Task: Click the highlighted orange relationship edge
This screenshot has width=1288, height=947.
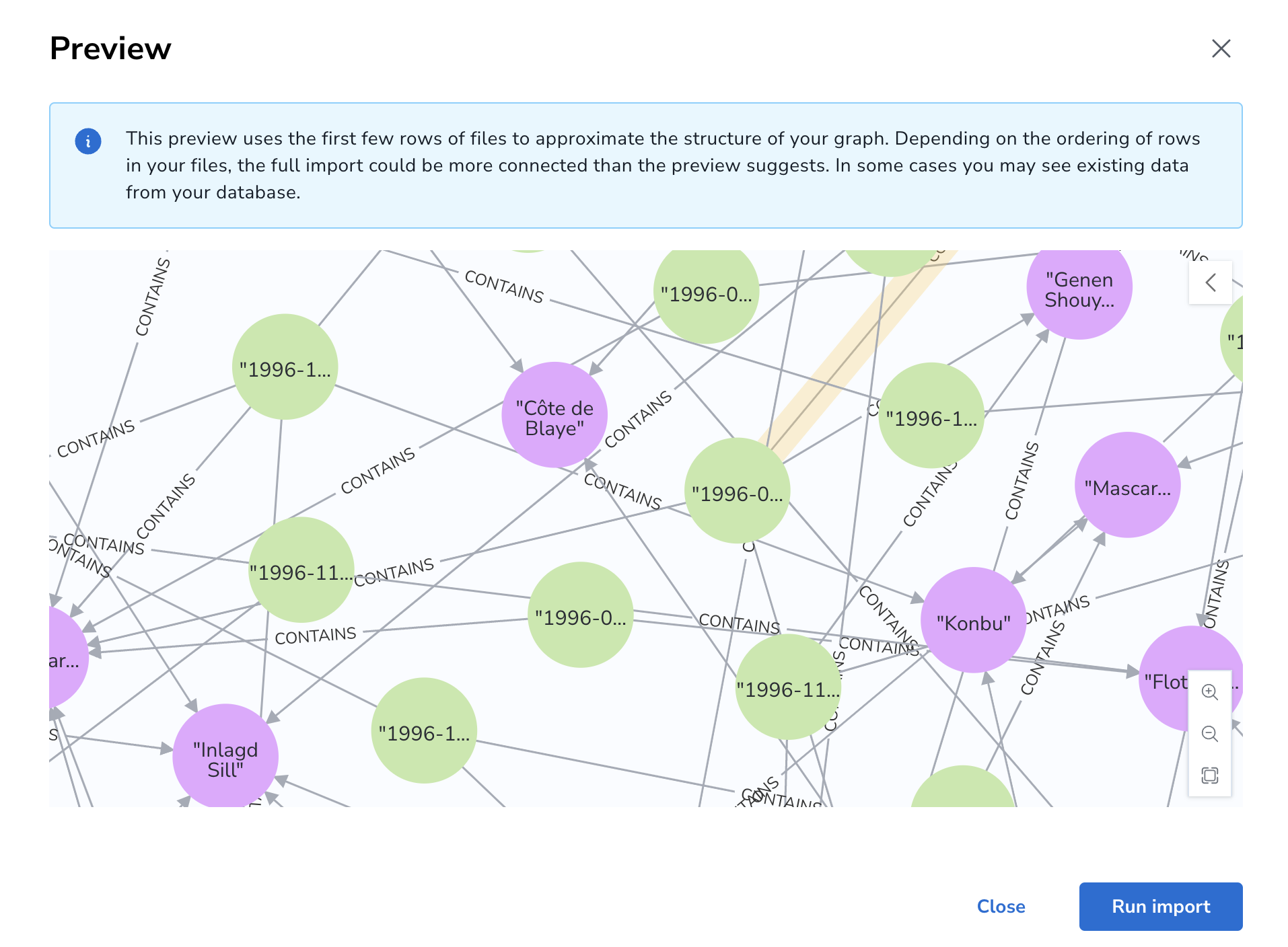Action: pyautogui.click(x=858, y=350)
